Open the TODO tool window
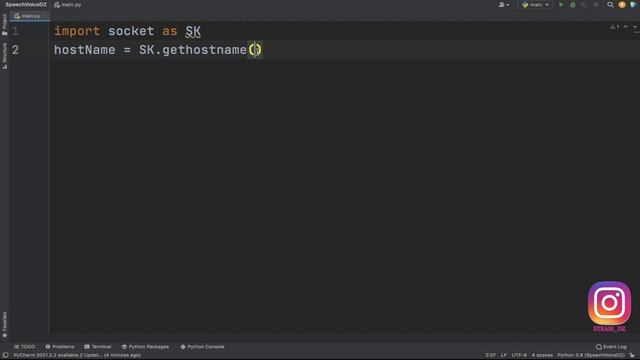 point(24,347)
